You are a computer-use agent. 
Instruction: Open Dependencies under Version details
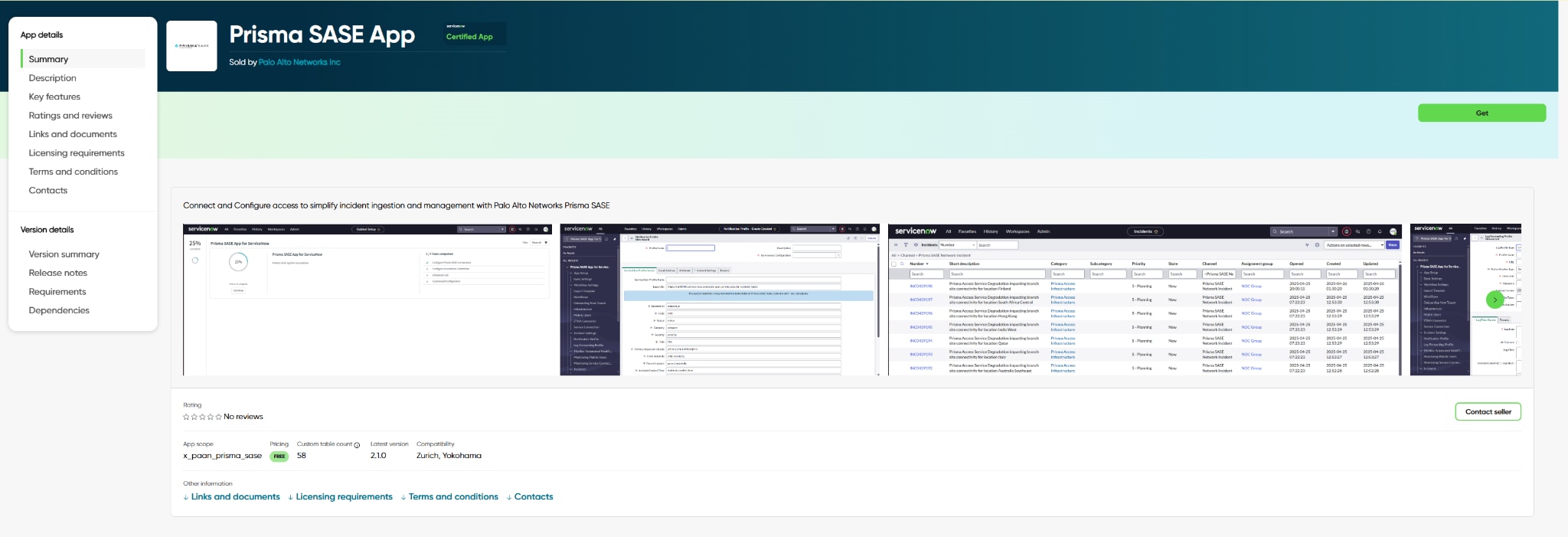pos(59,310)
